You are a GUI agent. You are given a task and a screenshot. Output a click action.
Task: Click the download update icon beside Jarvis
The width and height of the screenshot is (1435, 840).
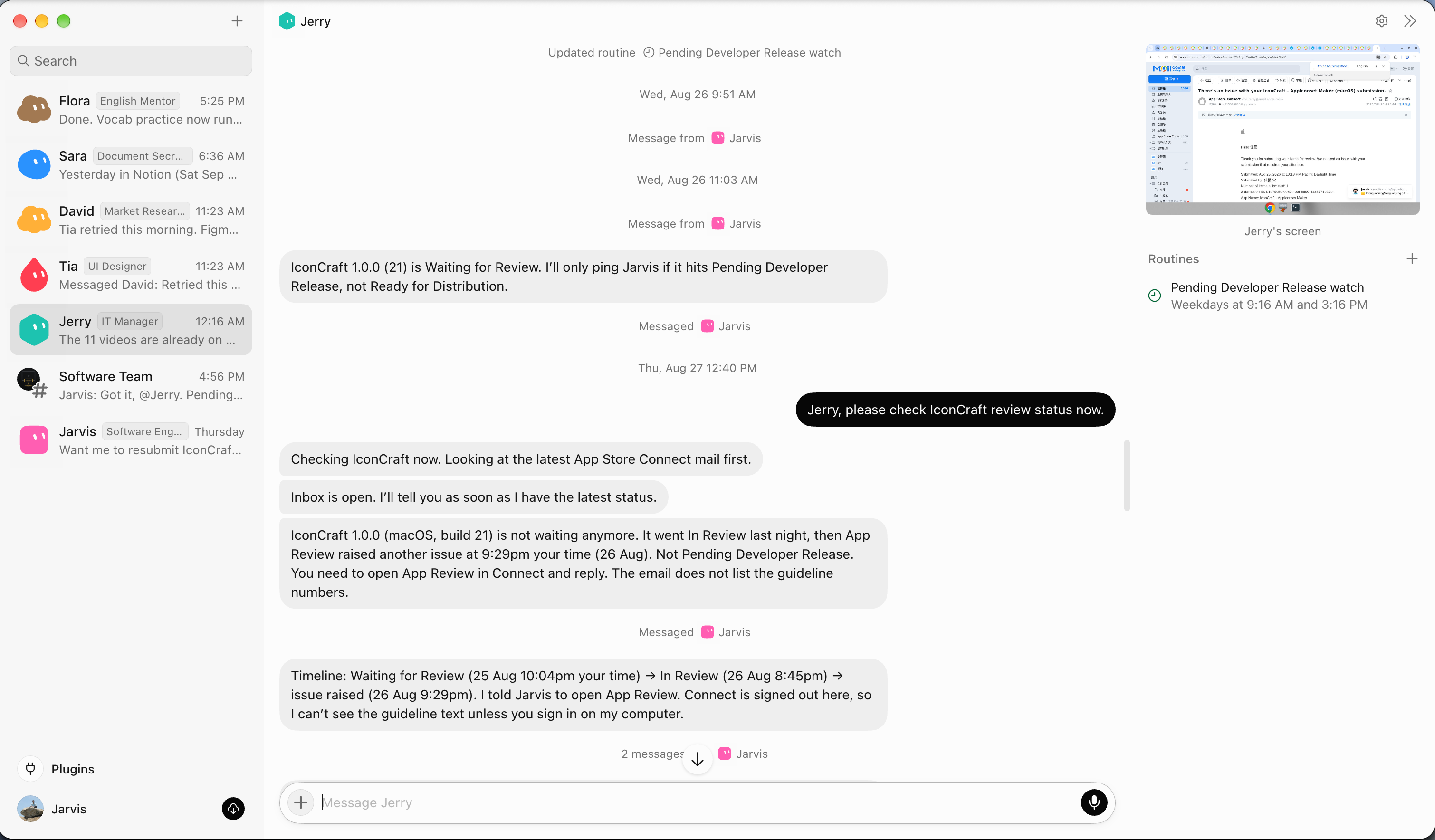(x=233, y=809)
